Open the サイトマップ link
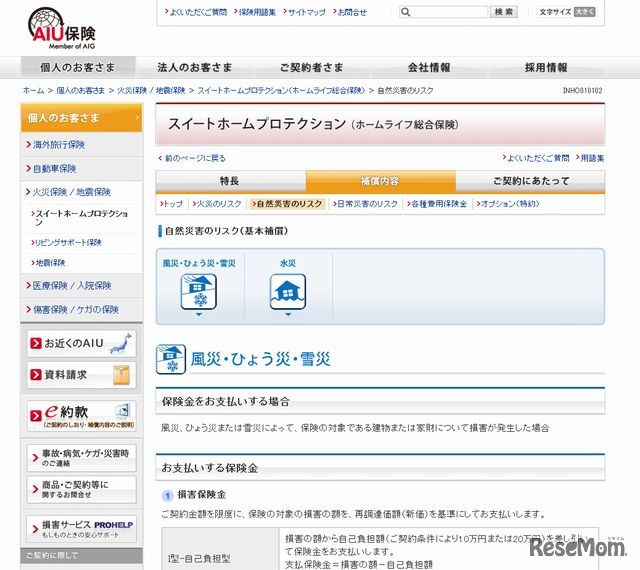This screenshot has width=640, height=570. click(x=304, y=12)
